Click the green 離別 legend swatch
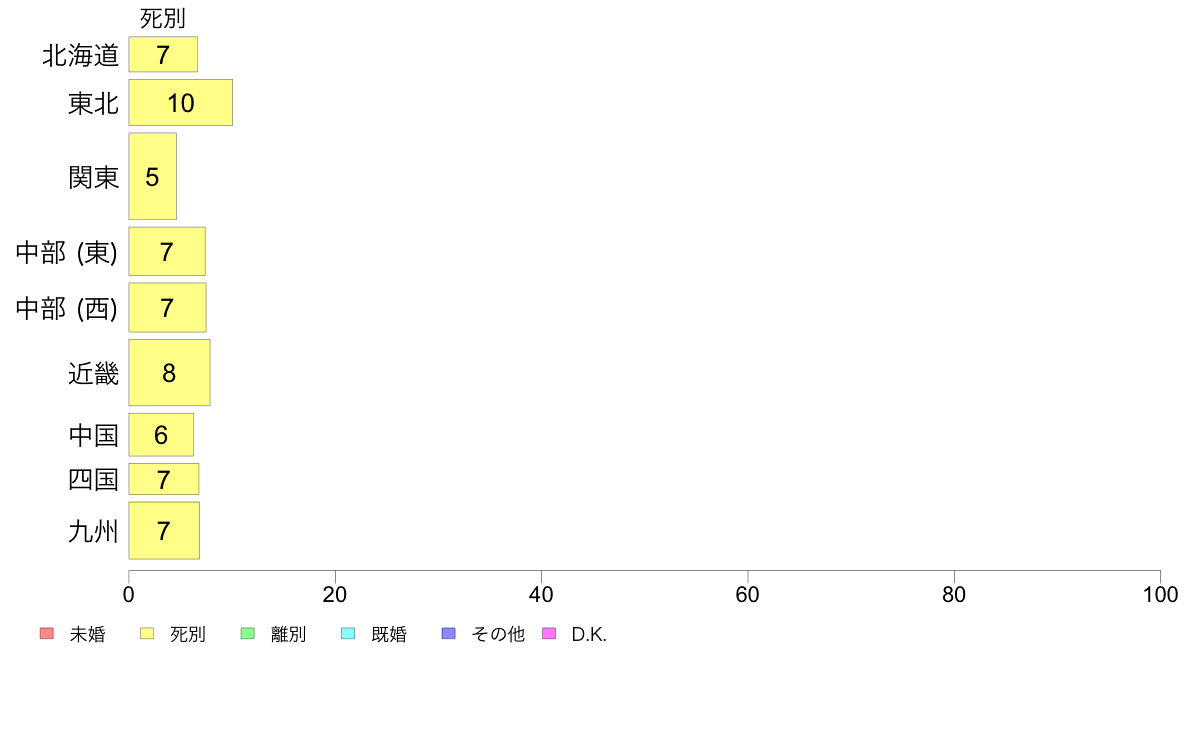 click(x=248, y=633)
